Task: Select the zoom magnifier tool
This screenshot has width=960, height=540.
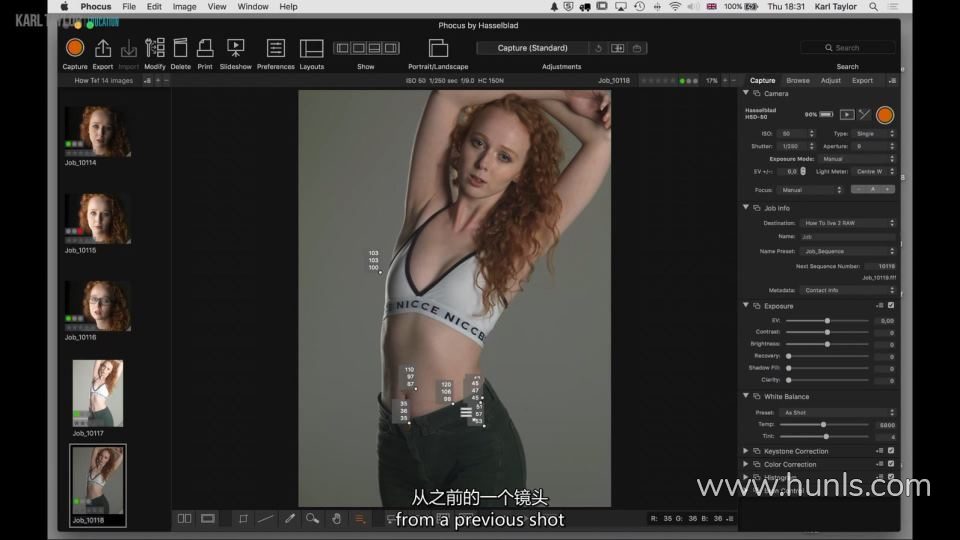Action: [312, 519]
